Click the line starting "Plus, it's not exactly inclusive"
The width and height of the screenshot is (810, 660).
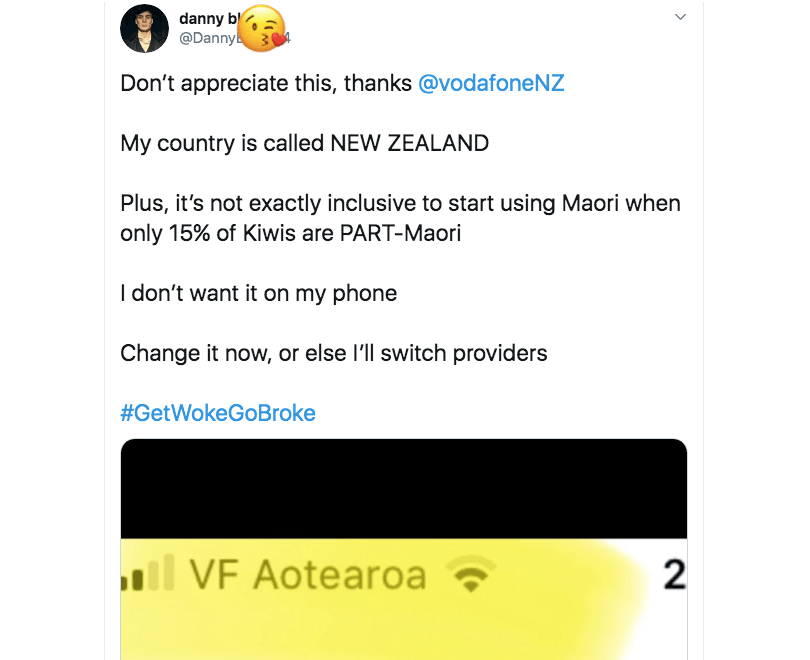coord(400,203)
